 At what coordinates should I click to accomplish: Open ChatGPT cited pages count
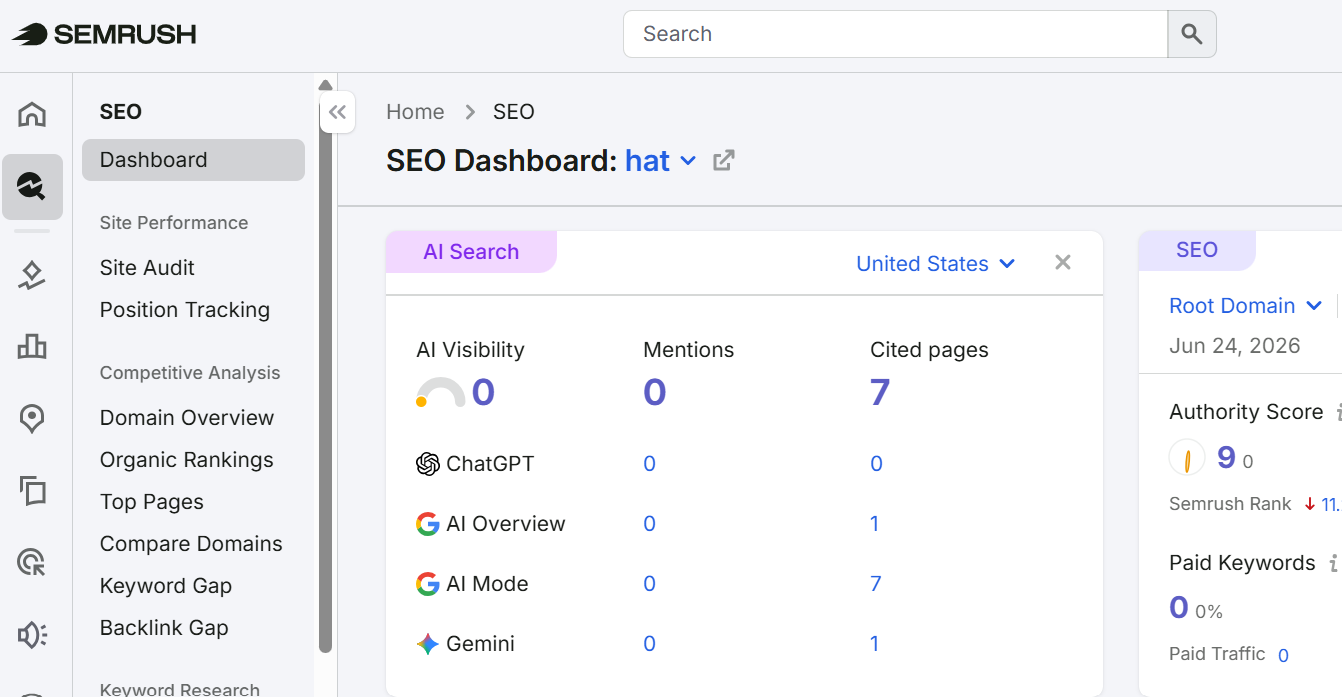[x=876, y=464]
